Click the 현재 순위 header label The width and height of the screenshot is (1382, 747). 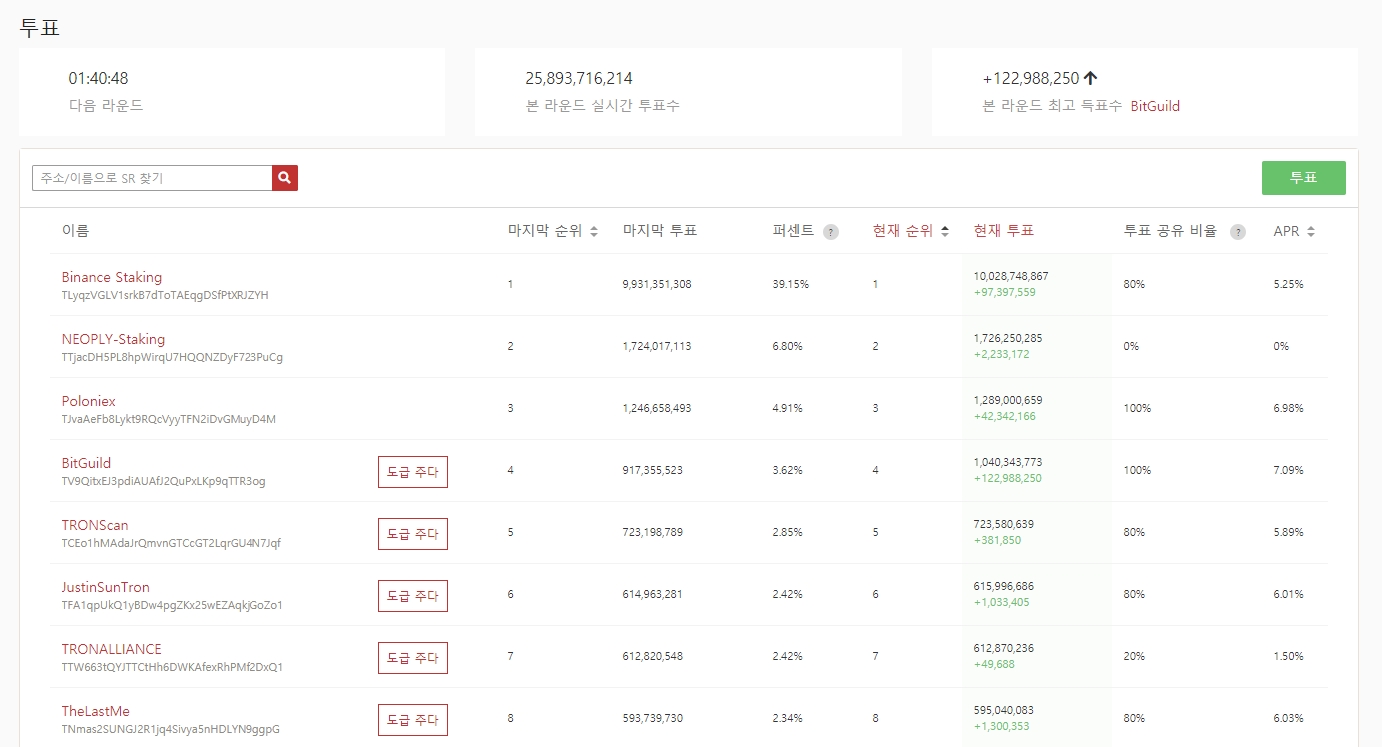tap(903, 231)
